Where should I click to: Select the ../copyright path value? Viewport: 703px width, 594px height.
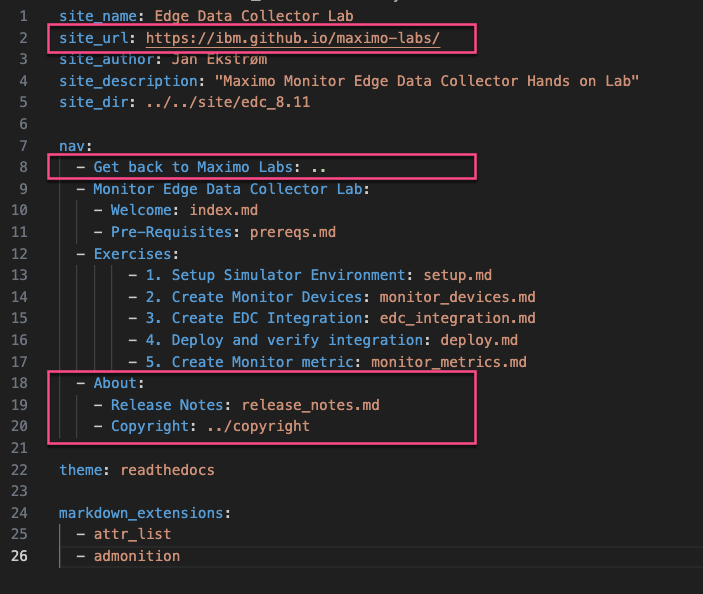tap(258, 426)
